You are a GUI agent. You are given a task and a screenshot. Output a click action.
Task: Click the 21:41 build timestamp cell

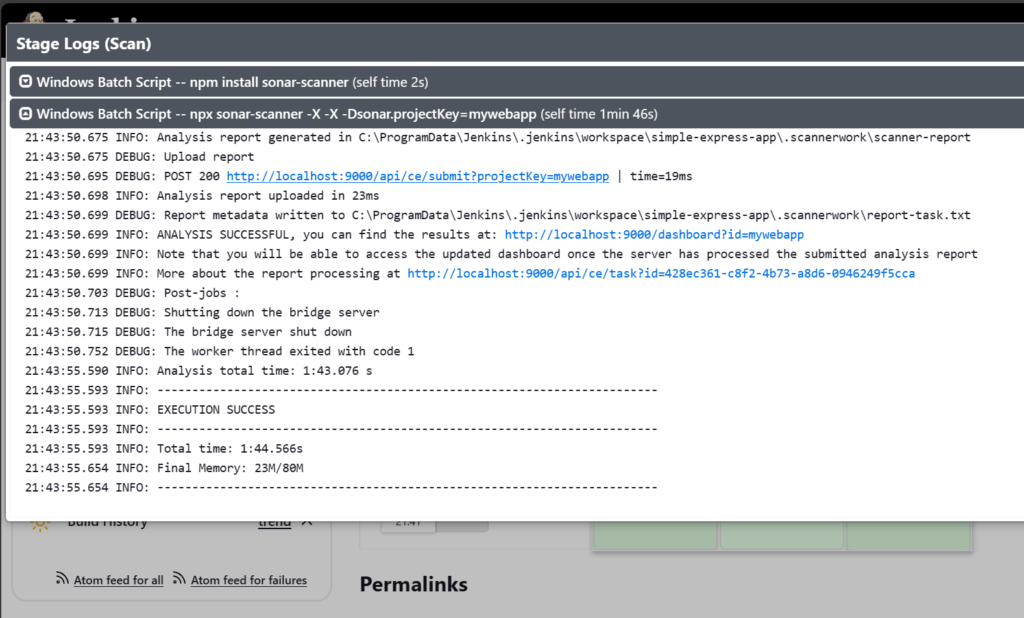(x=408, y=525)
